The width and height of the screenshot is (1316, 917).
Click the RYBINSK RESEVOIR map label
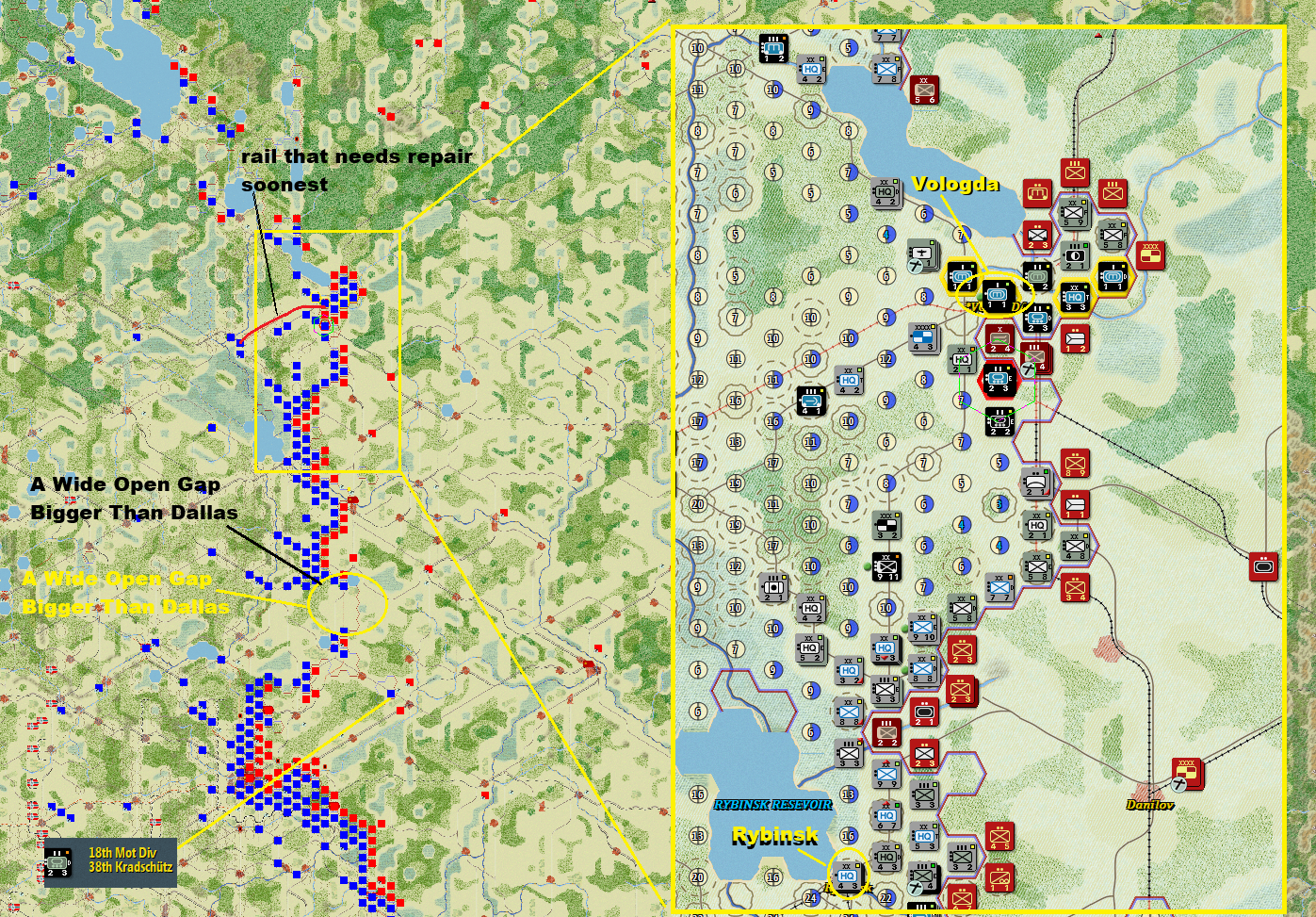tap(772, 804)
